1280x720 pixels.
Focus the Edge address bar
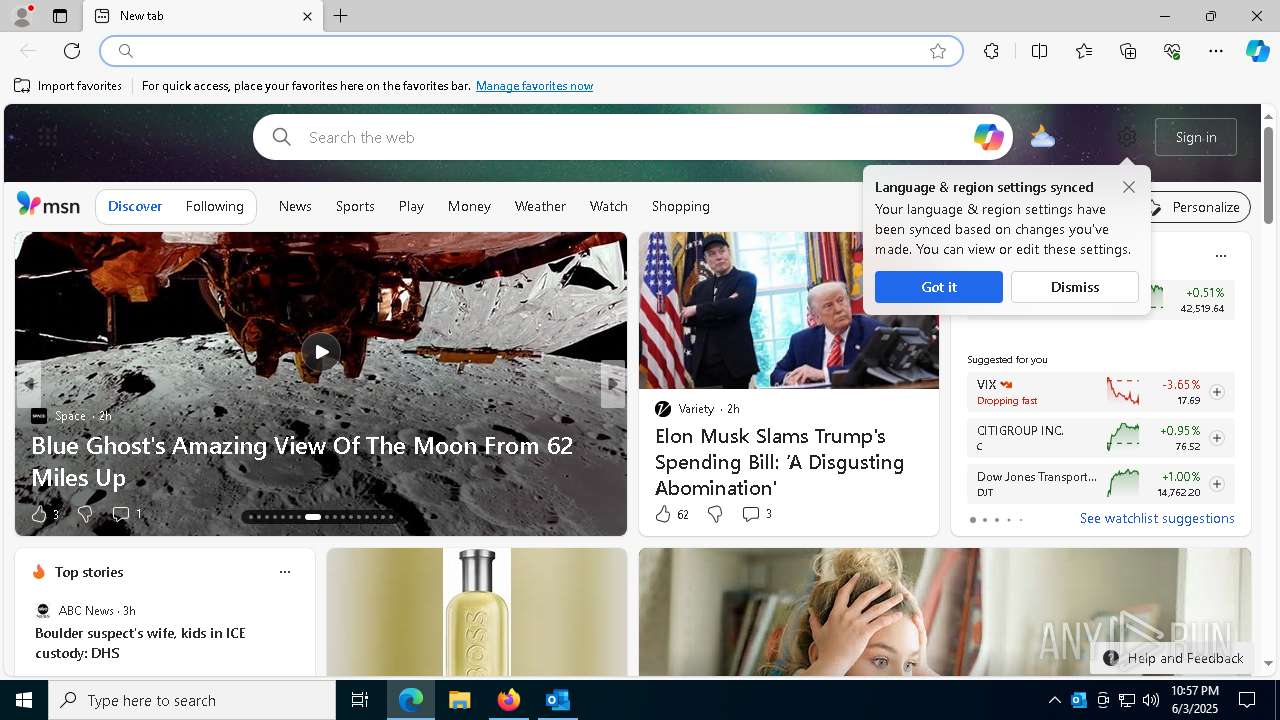530,51
